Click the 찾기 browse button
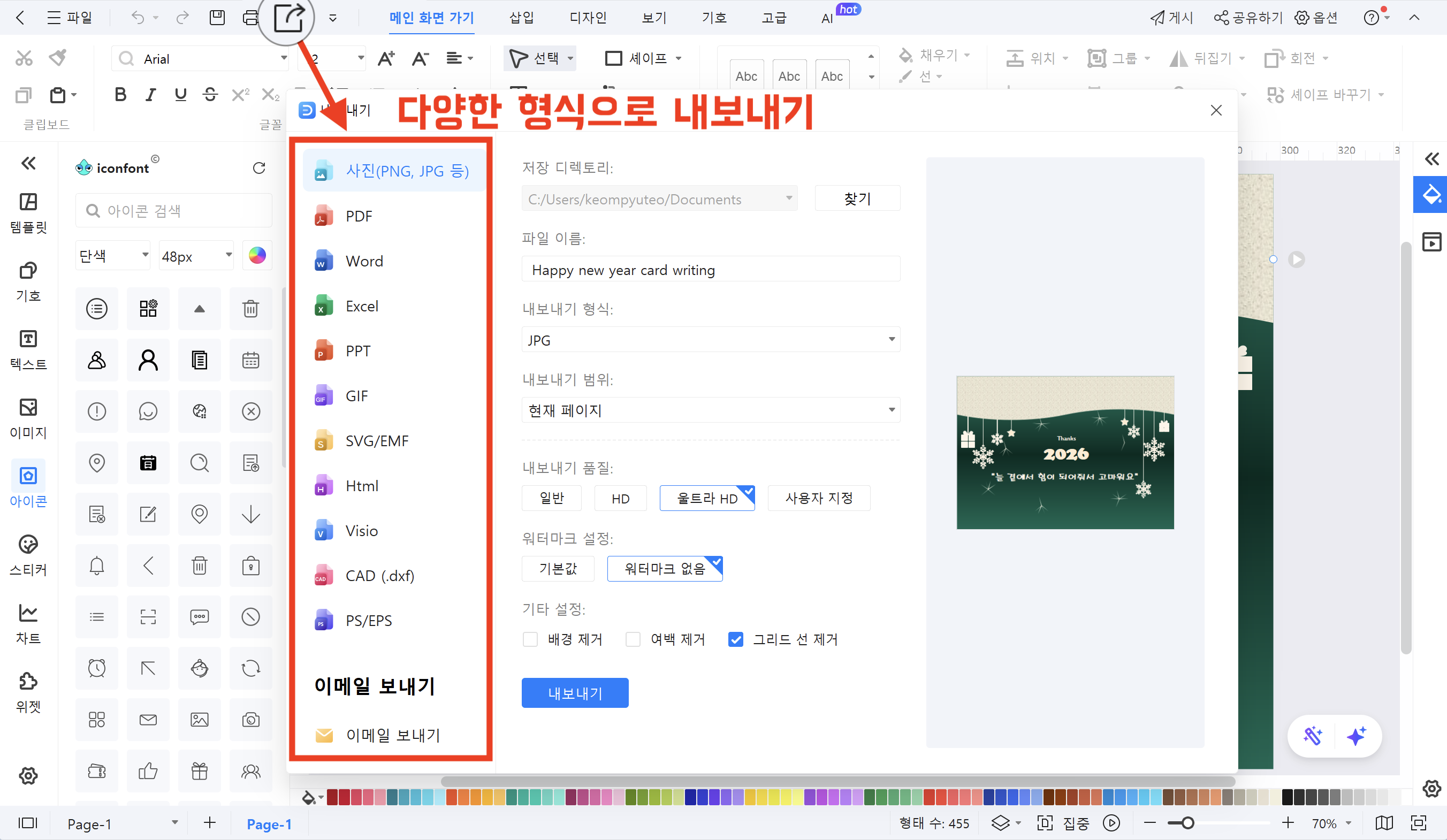This screenshot has width=1447, height=840. coord(857,198)
